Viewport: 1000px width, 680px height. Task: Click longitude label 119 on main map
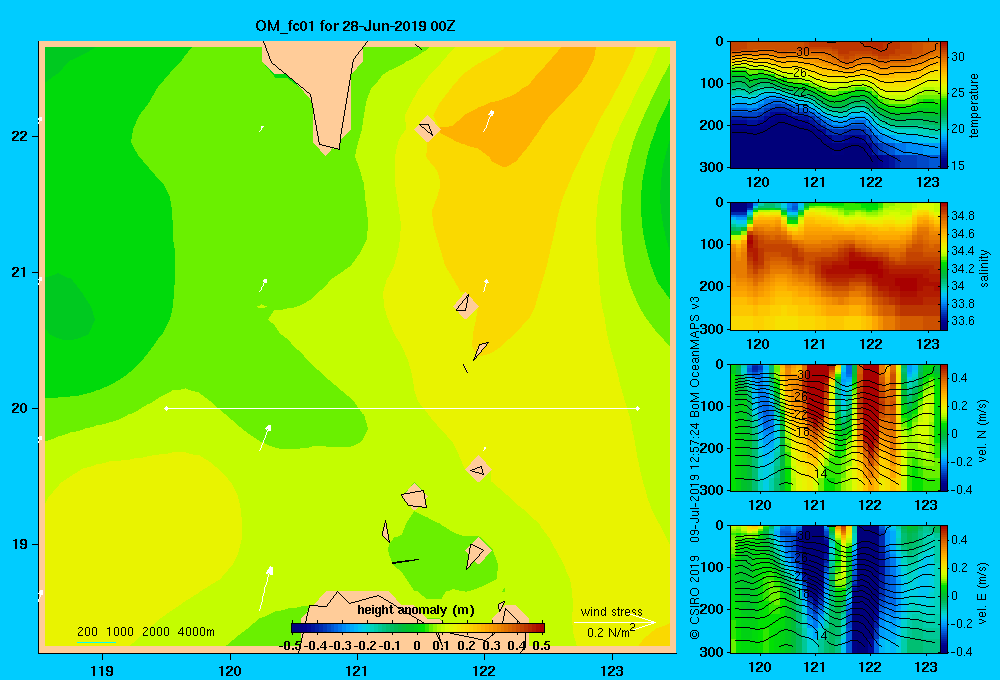(103, 671)
